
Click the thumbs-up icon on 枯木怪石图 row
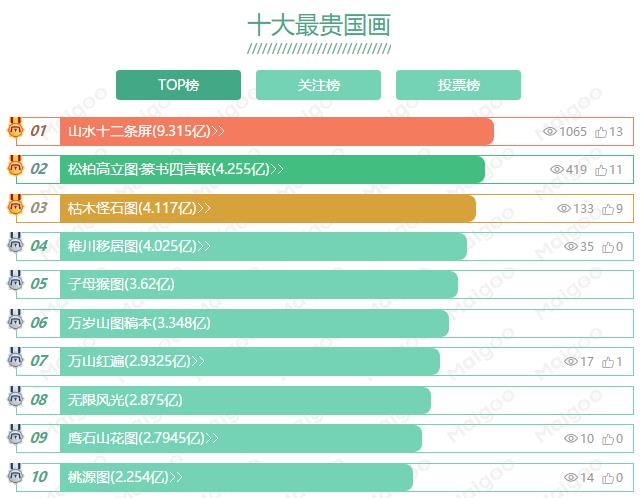click(608, 209)
